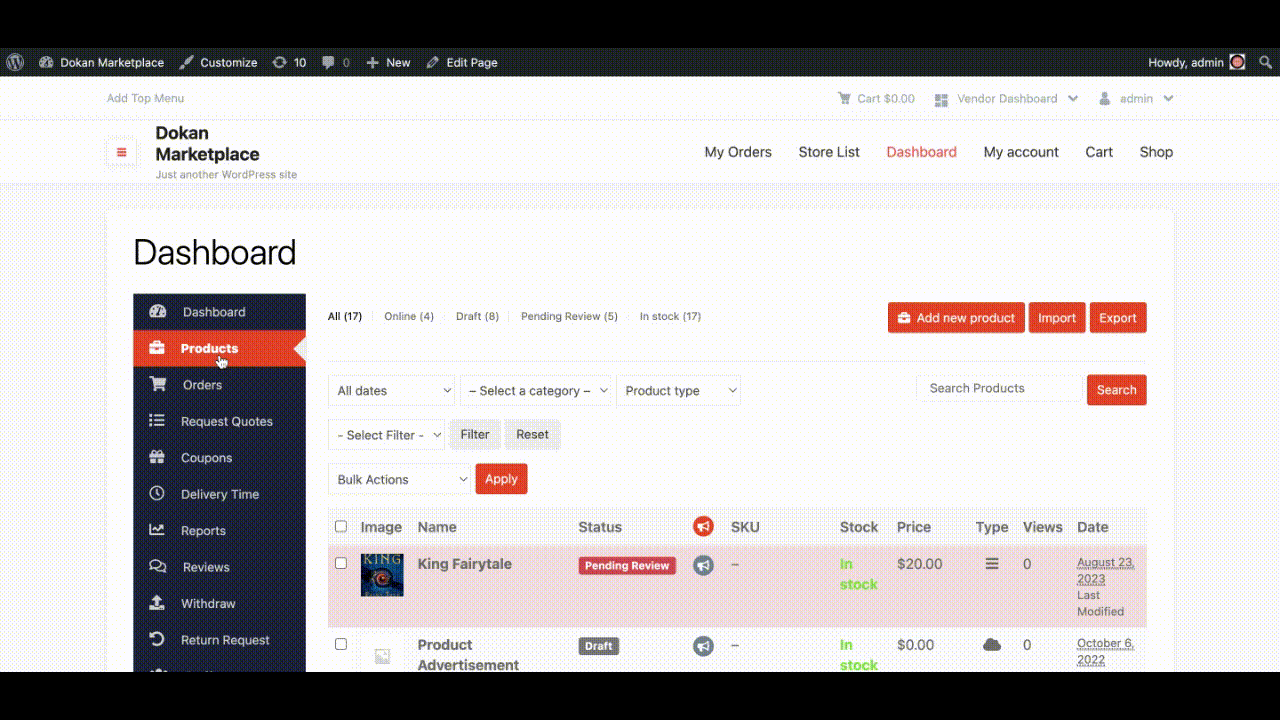
Task: Click the megaphone icon in King Fairytale row
Action: click(x=704, y=565)
